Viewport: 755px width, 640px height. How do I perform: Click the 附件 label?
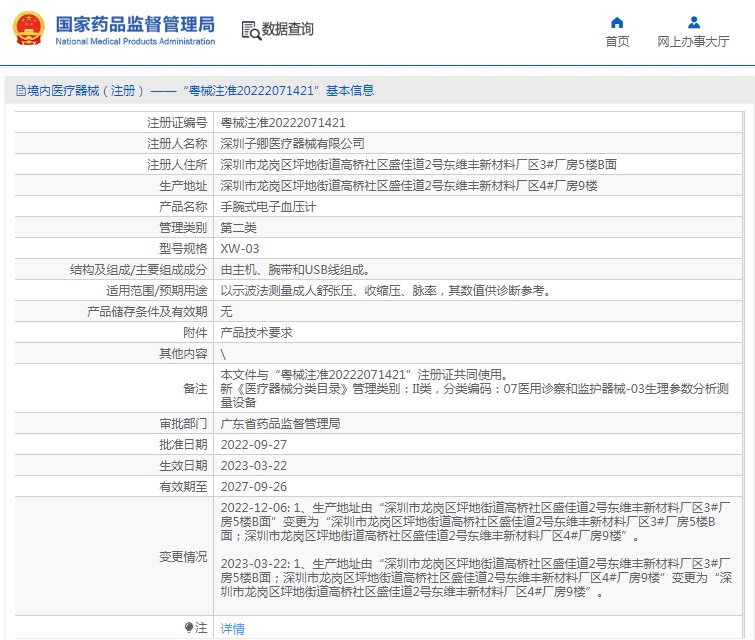pos(195,333)
